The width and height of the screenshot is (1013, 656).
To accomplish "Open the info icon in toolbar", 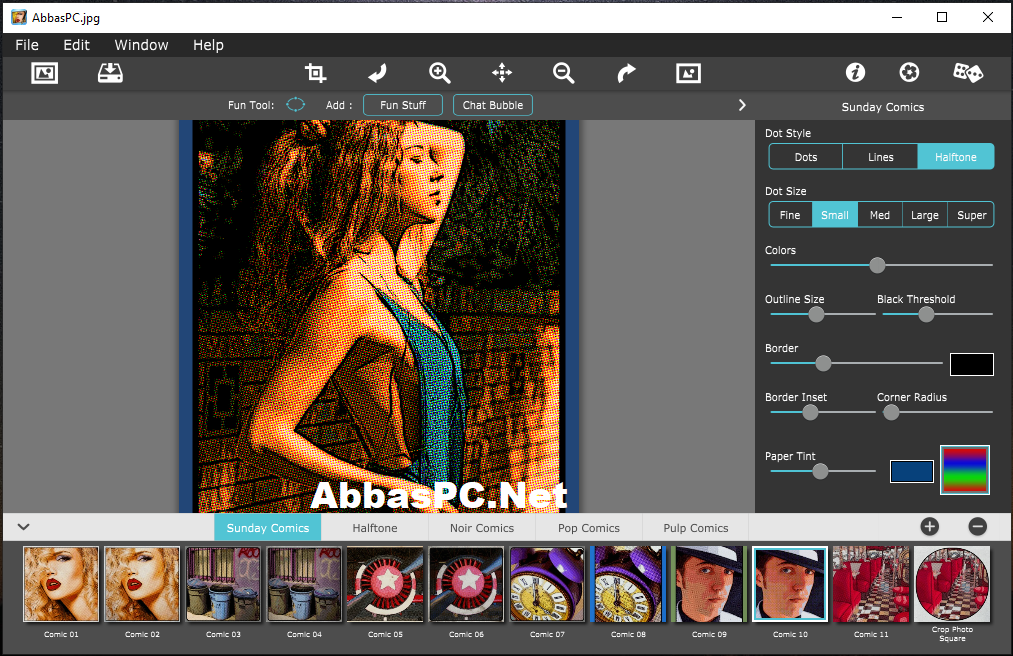I will coord(855,72).
